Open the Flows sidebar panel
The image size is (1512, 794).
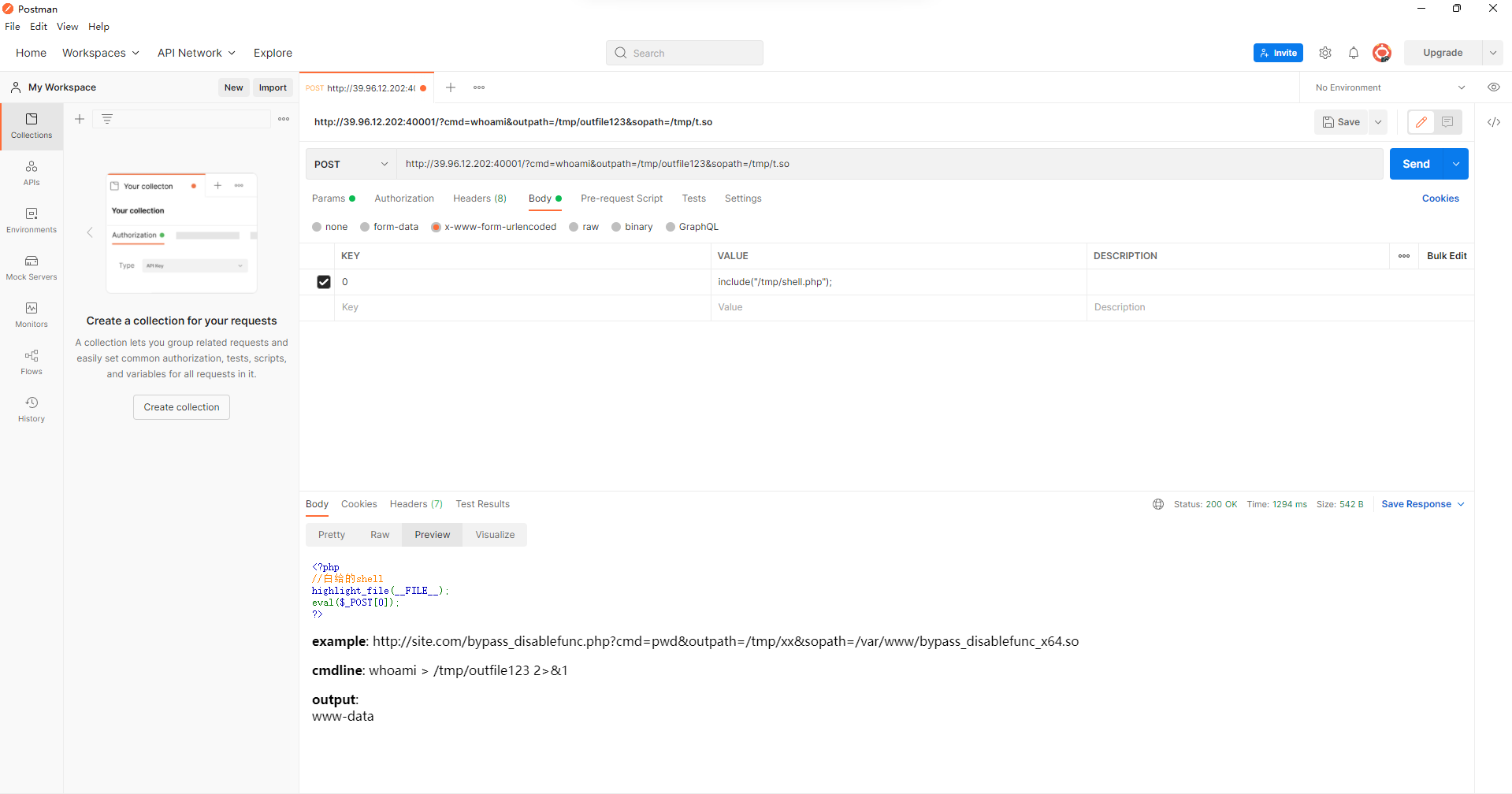(32, 362)
